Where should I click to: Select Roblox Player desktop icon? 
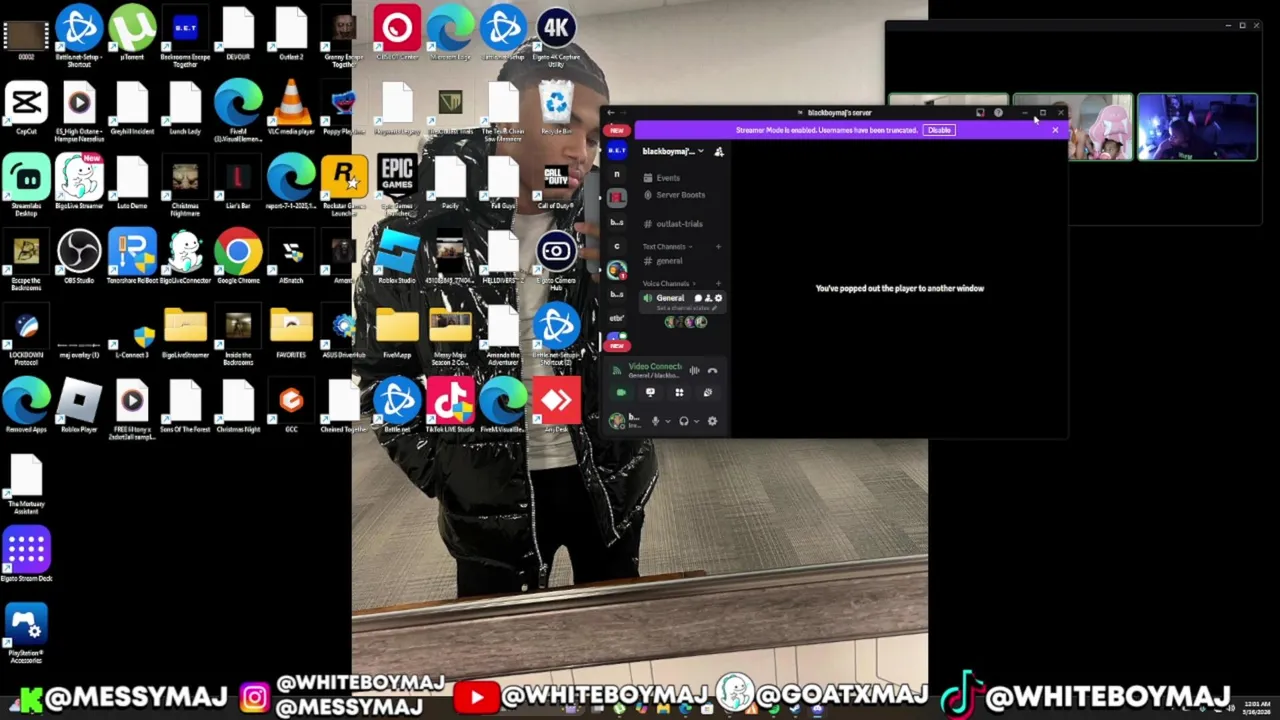pyautogui.click(x=79, y=407)
